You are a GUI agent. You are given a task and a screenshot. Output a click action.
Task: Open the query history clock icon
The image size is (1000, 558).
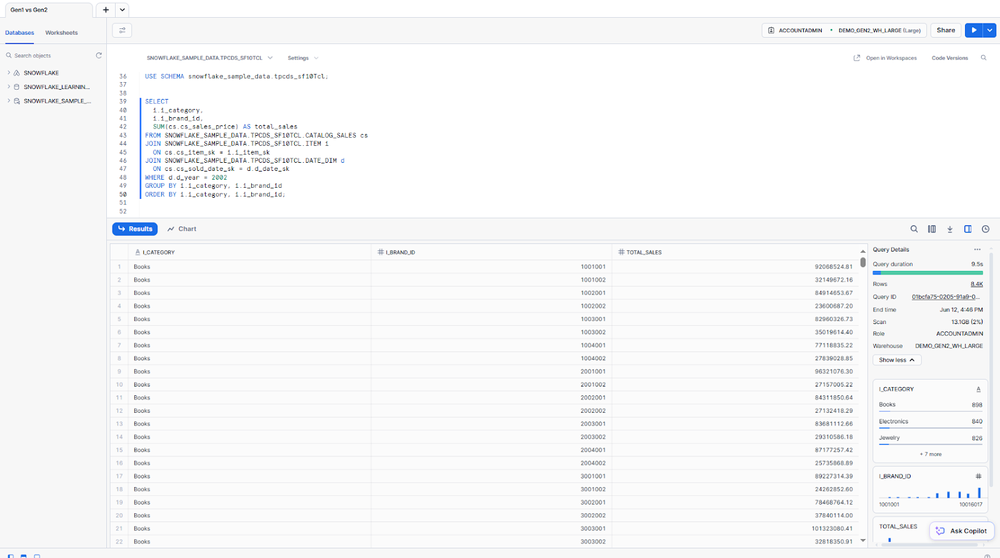[x=985, y=229]
